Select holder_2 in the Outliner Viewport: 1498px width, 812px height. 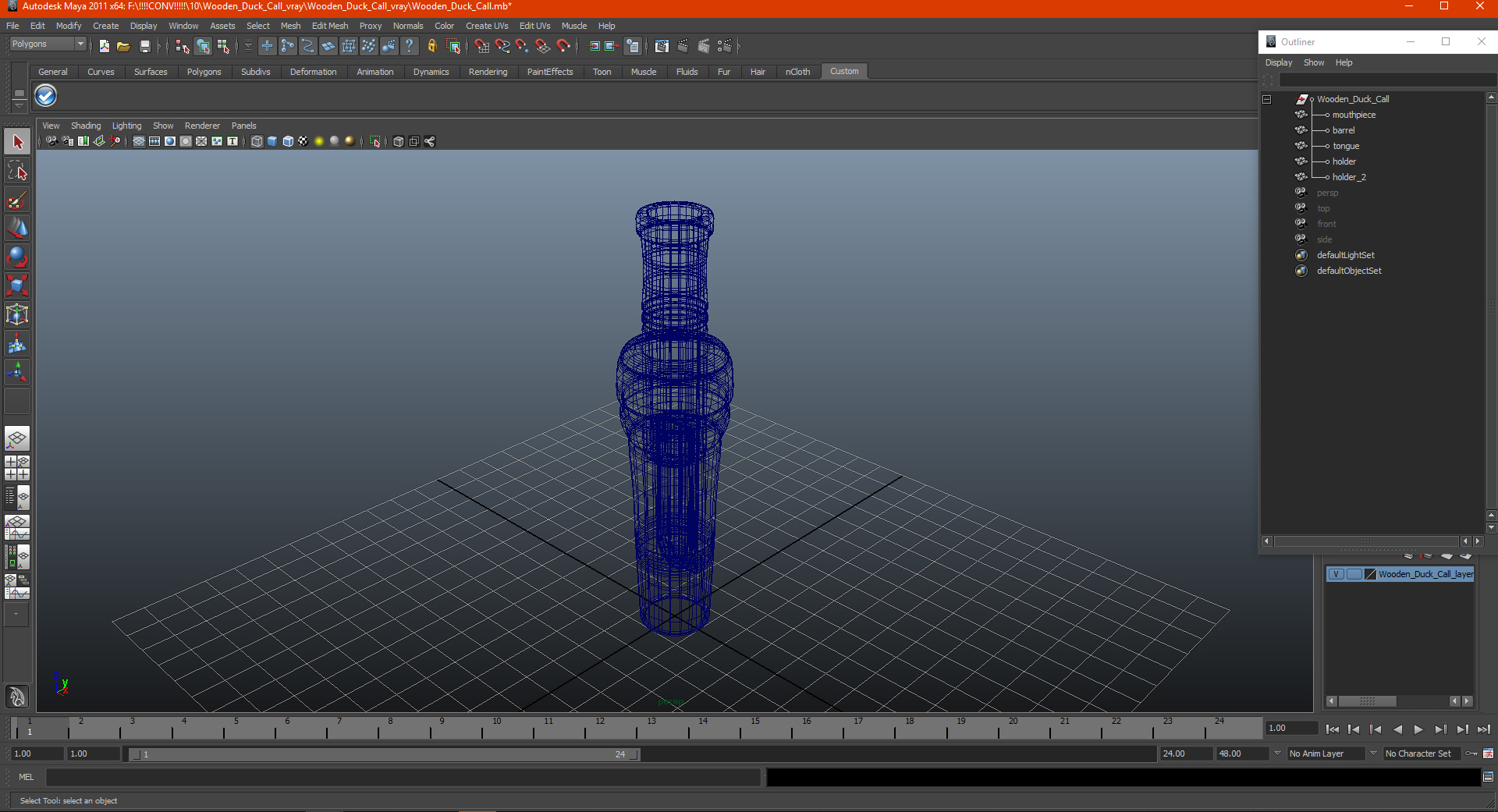click(1349, 177)
